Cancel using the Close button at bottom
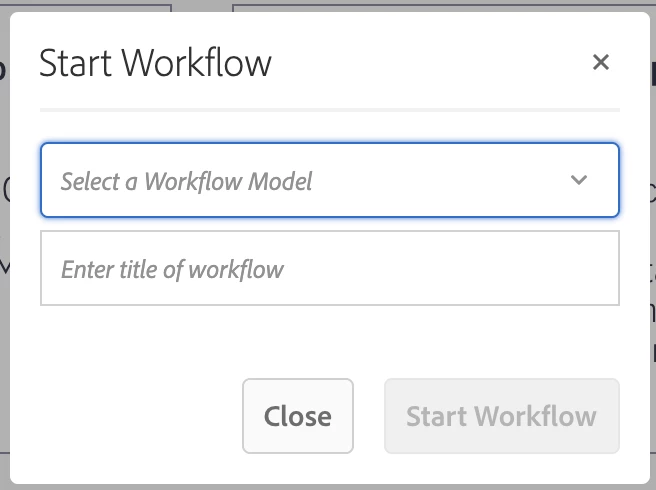The height and width of the screenshot is (490, 656). pyautogui.click(x=297, y=416)
